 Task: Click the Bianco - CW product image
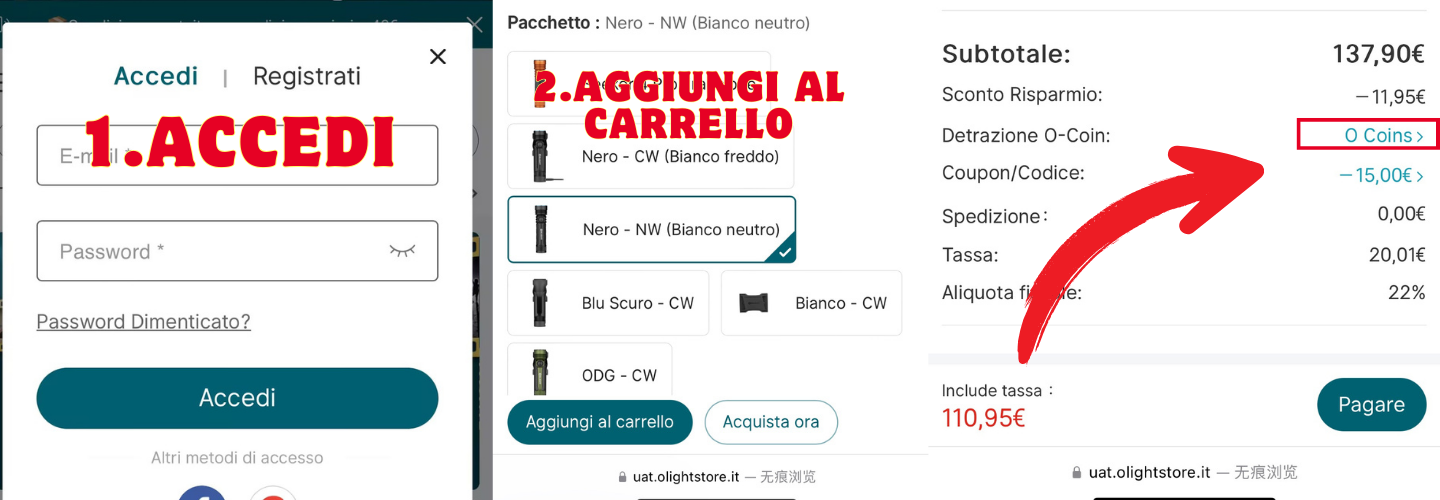pyautogui.click(x=753, y=303)
